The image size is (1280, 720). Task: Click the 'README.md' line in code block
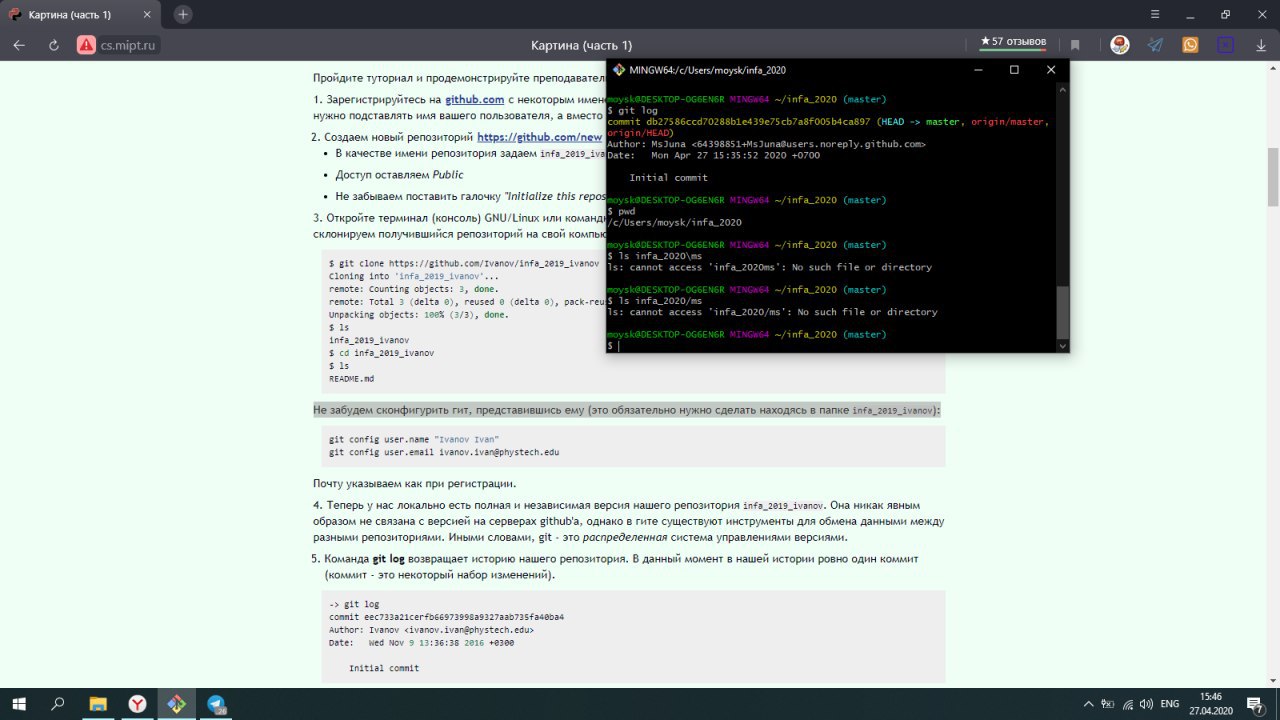coord(351,379)
